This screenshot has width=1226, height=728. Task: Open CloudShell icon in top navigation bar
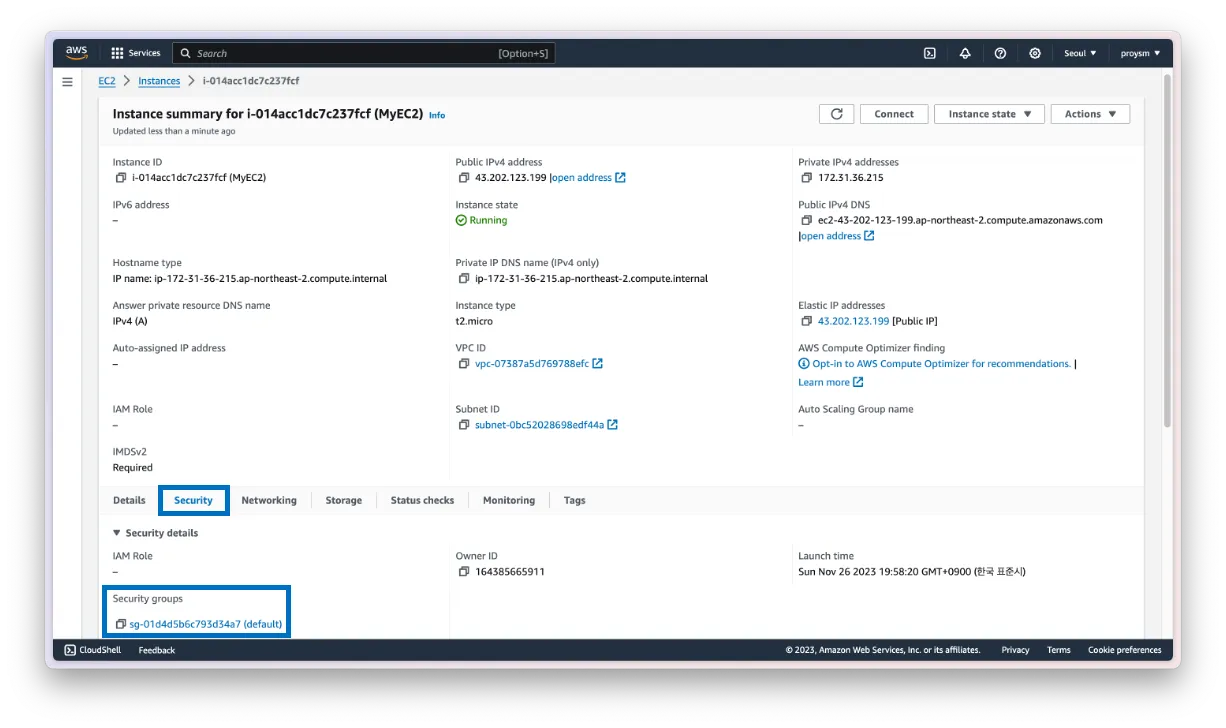tap(930, 53)
